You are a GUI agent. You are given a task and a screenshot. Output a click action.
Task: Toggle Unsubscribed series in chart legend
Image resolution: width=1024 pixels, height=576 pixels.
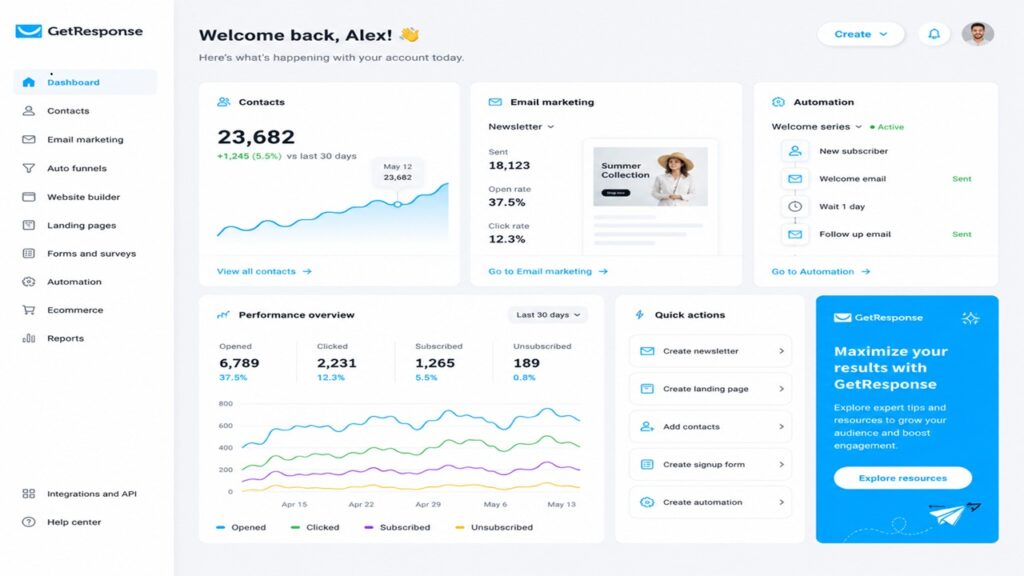pos(494,527)
